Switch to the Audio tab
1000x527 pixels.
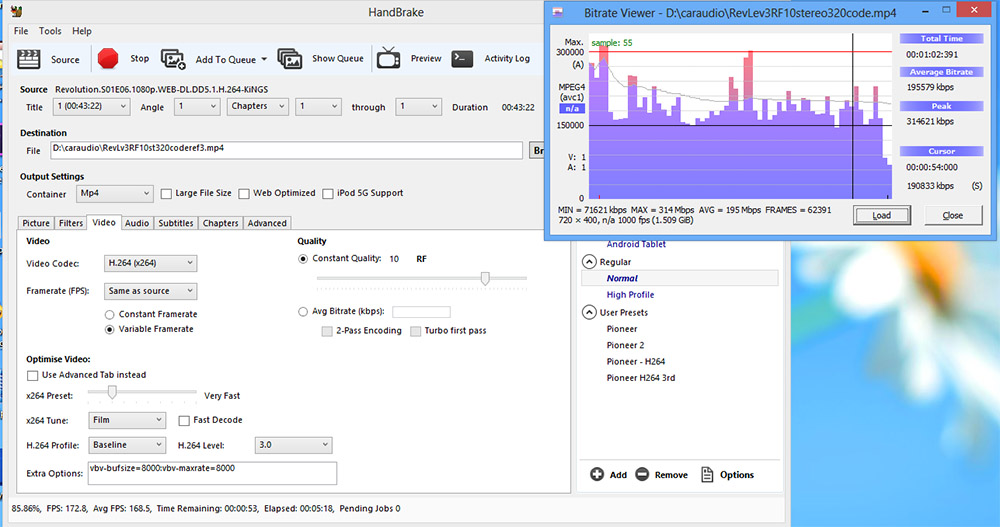[x=136, y=223]
